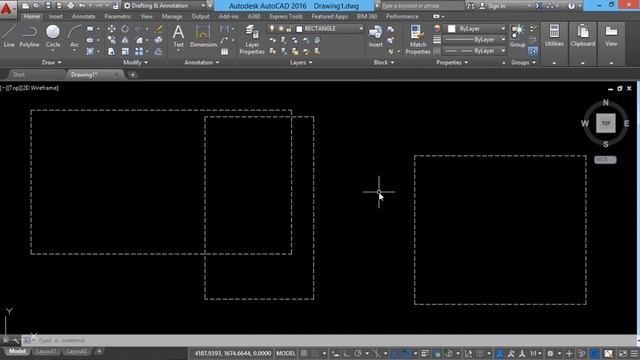Toggle ortho mode in status bar

347,353
